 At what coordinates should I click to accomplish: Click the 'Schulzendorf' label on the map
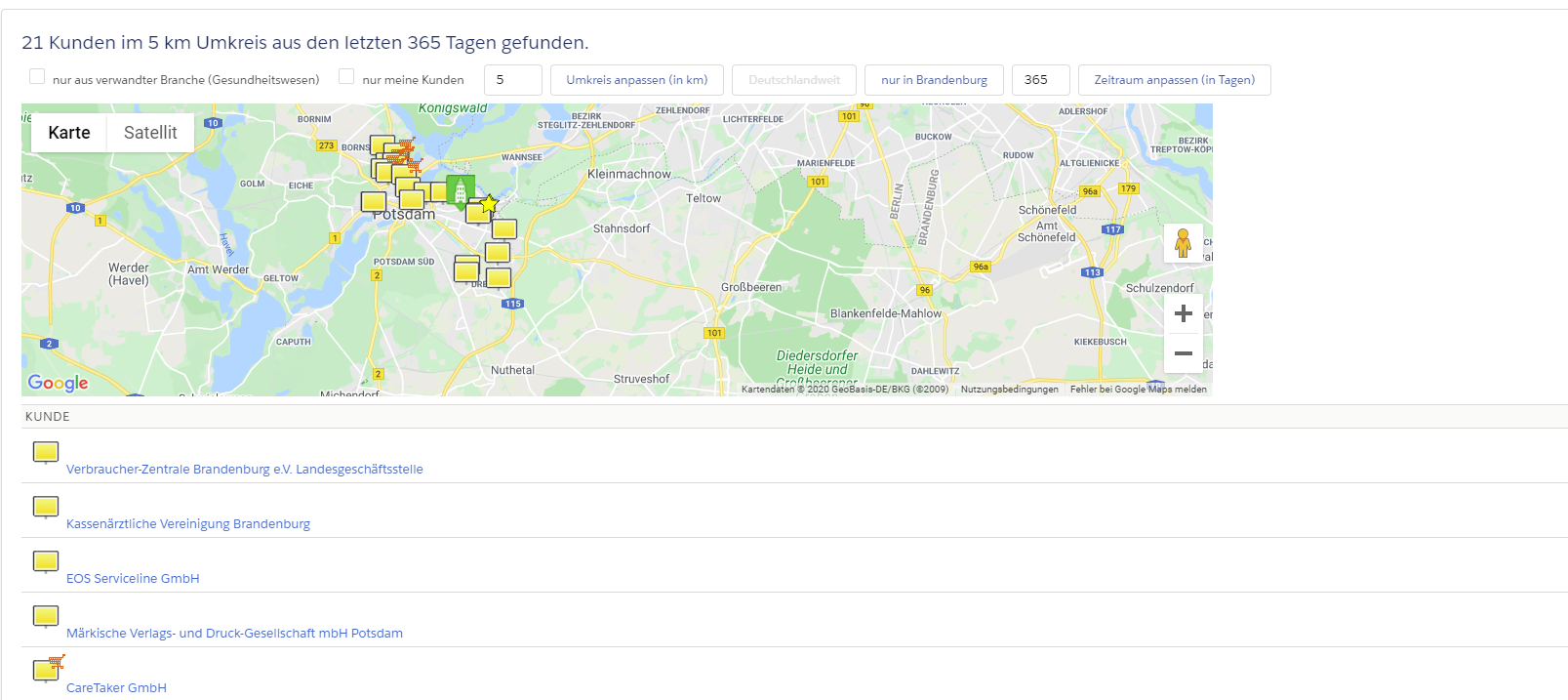(x=1160, y=288)
